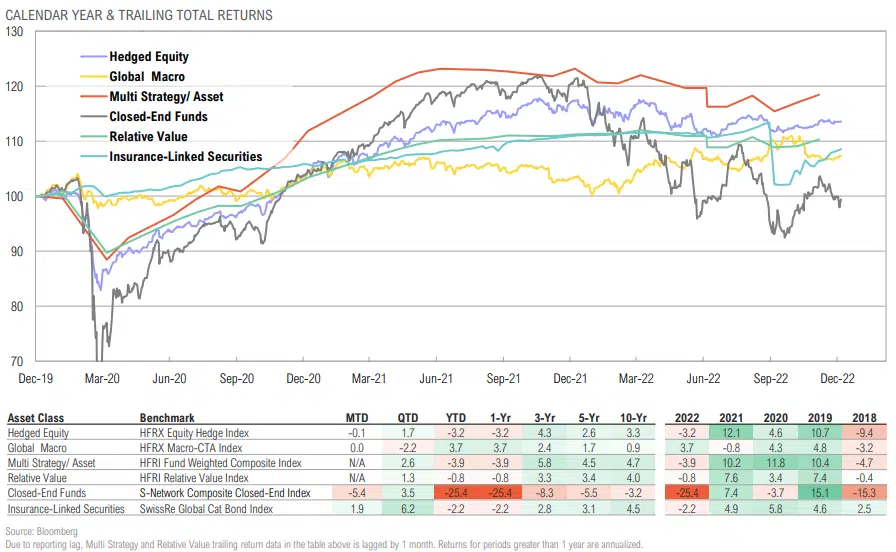Click the Calendar Year & Trailing Total Returns title
This screenshot has width=896, height=552.
pos(139,15)
